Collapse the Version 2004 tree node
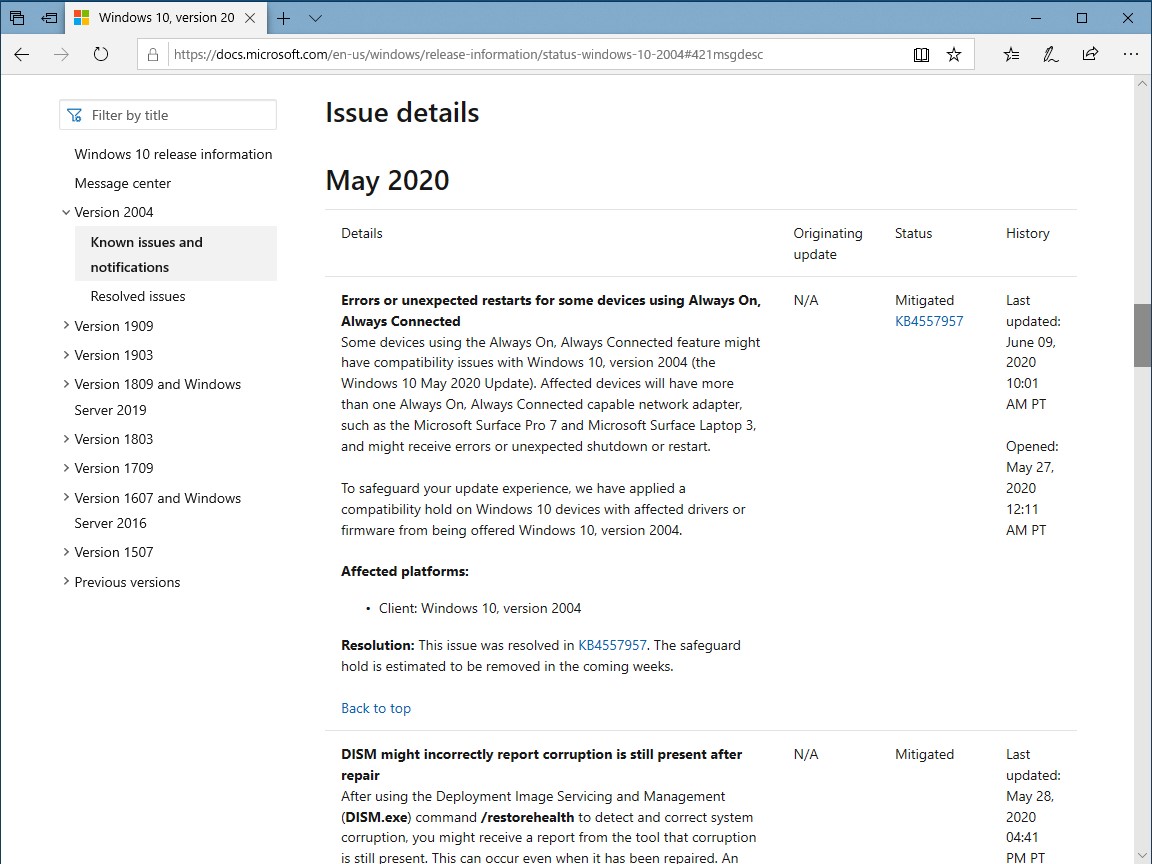The width and height of the screenshot is (1152, 864). click(66, 212)
